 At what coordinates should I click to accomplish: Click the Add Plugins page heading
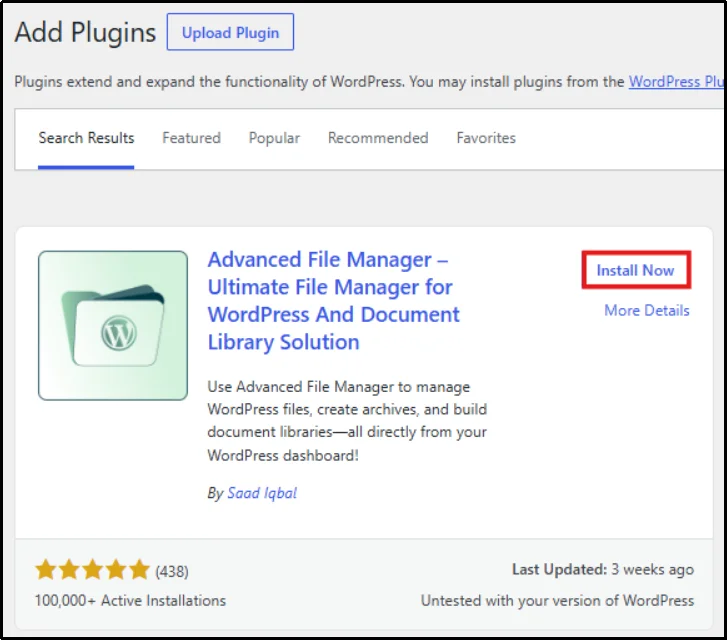pyautogui.click(x=85, y=32)
